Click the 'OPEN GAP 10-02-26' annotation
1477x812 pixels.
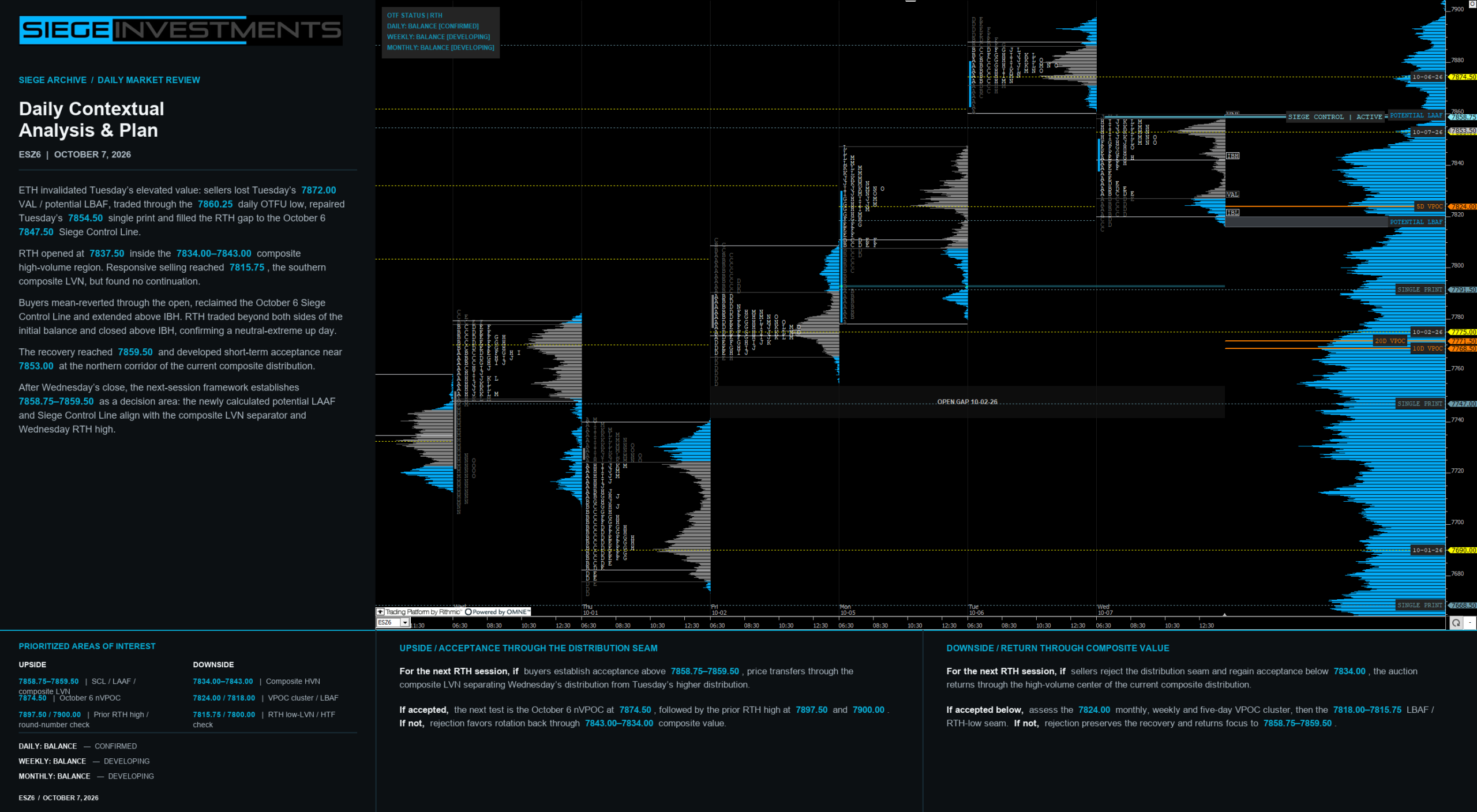967,402
